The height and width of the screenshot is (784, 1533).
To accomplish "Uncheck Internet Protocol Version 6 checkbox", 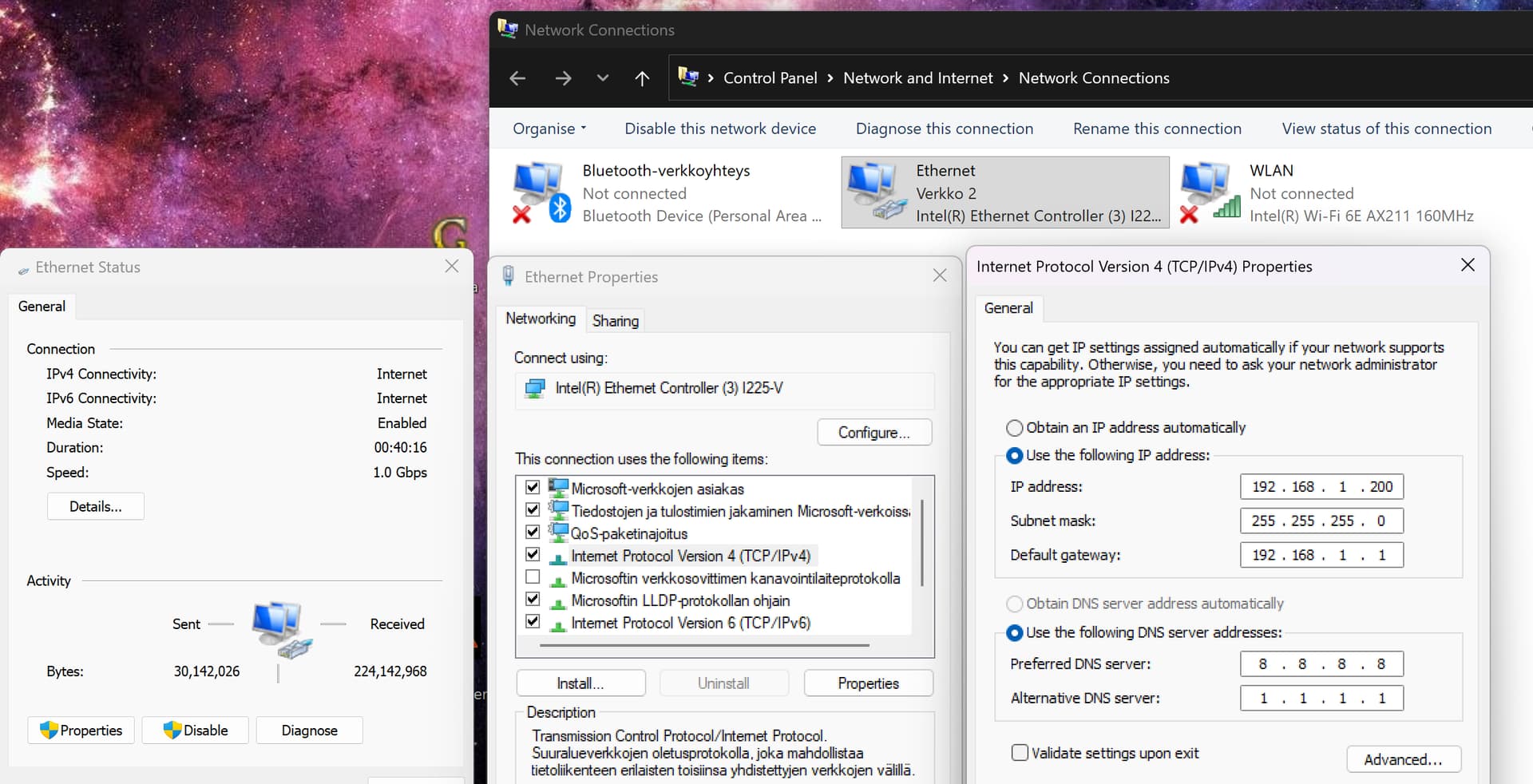I will coord(533,622).
